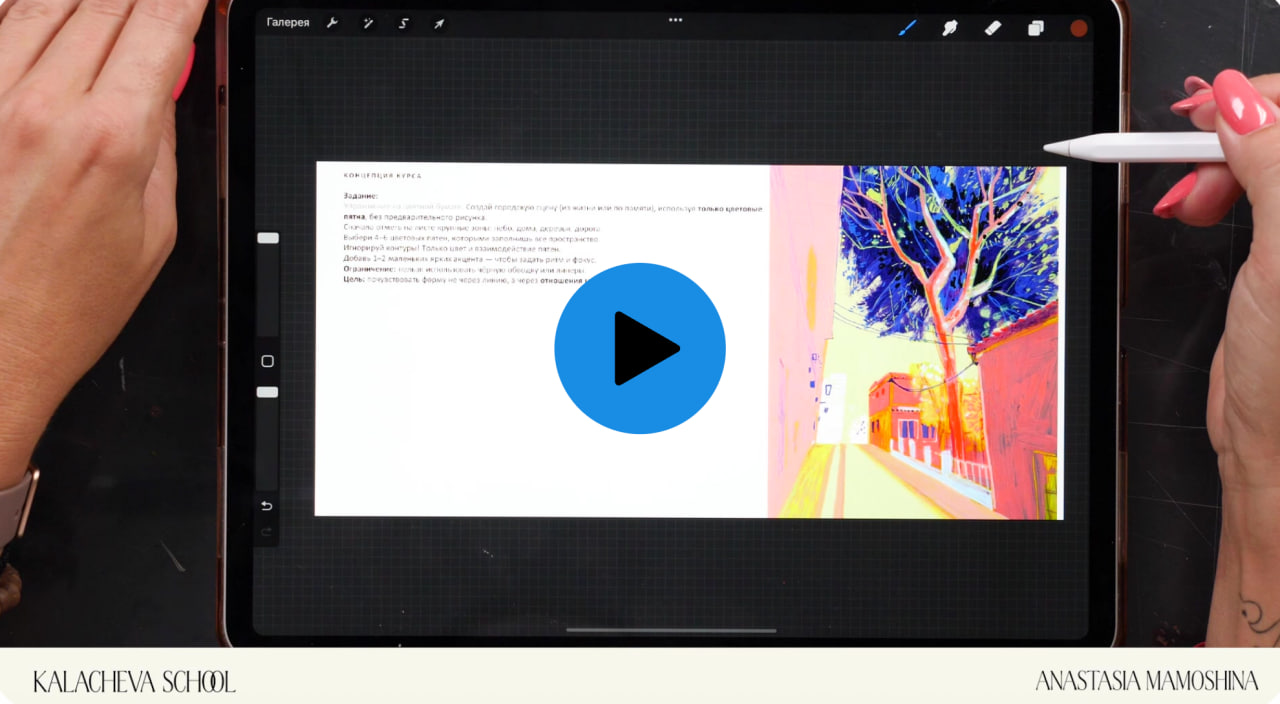Click the brush opacity slider handle
Image resolution: width=1280 pixels, height=704 pixels.
coord(268,392)
